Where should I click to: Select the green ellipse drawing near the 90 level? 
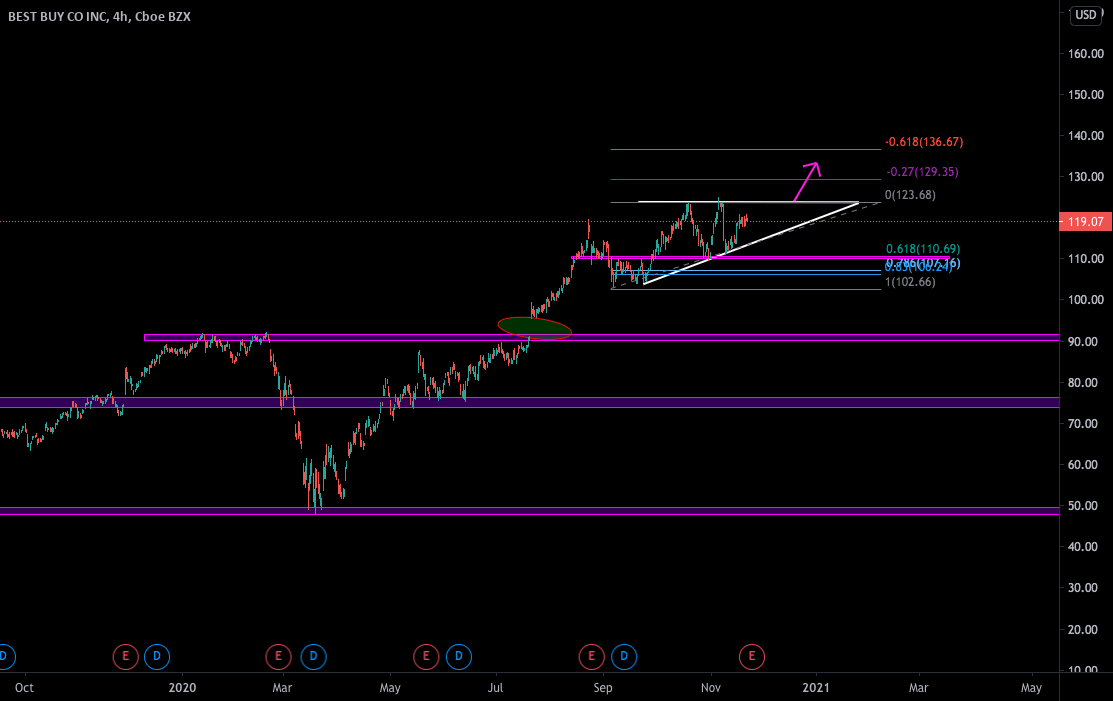[534, 326]
